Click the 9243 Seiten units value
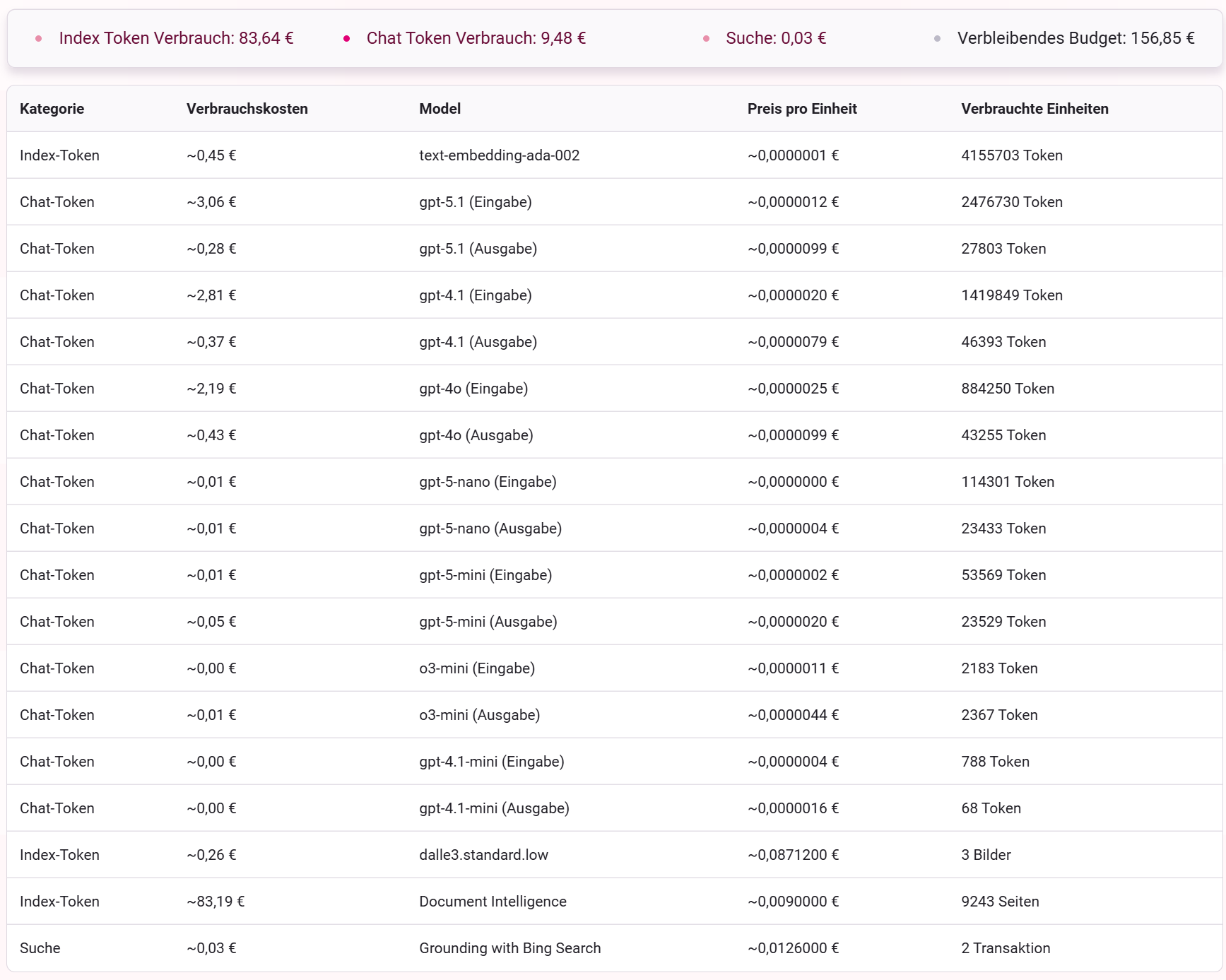 (x=1000, y=902)
